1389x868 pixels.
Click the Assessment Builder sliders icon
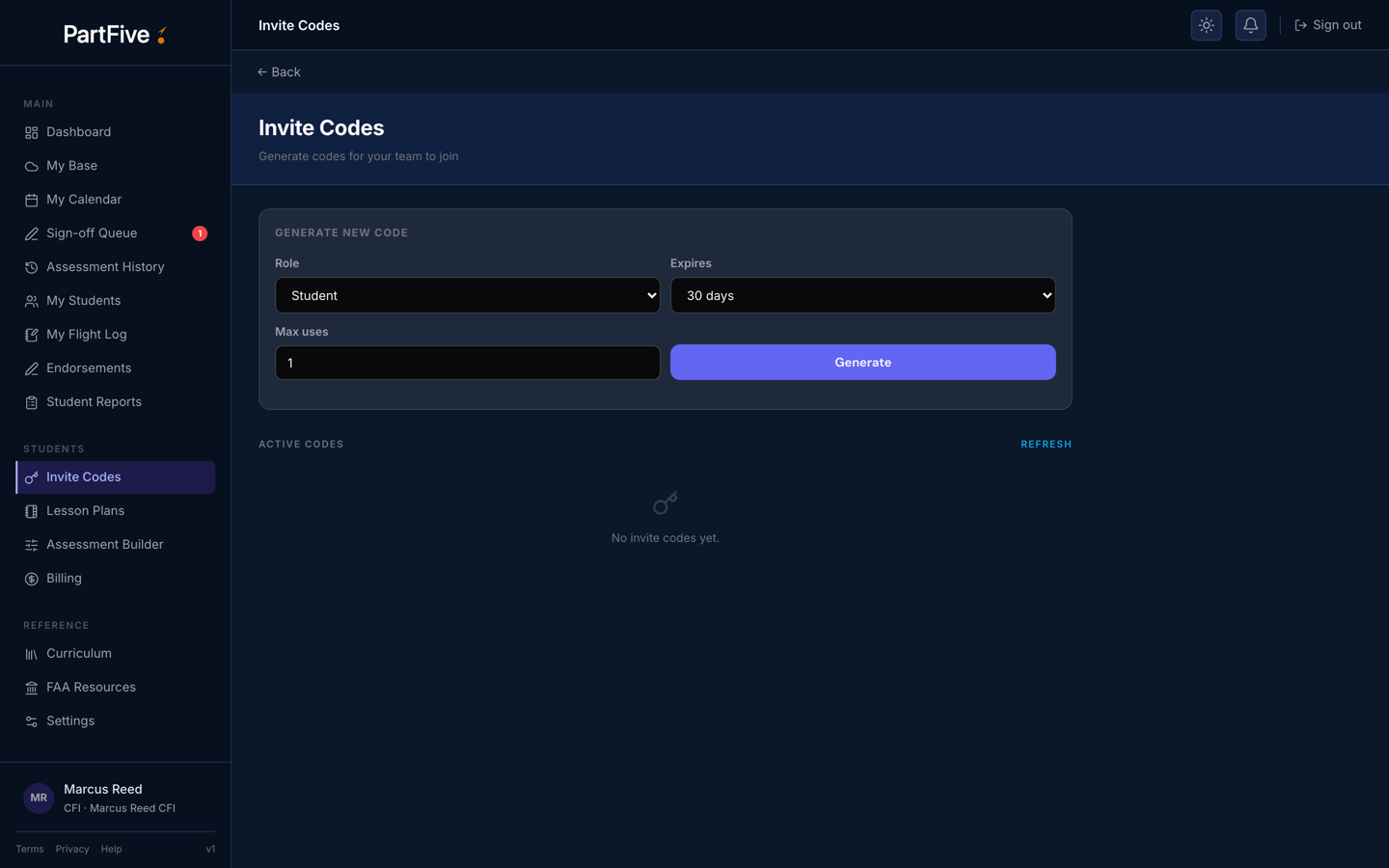pyautogui.click(x=31, y=545)
